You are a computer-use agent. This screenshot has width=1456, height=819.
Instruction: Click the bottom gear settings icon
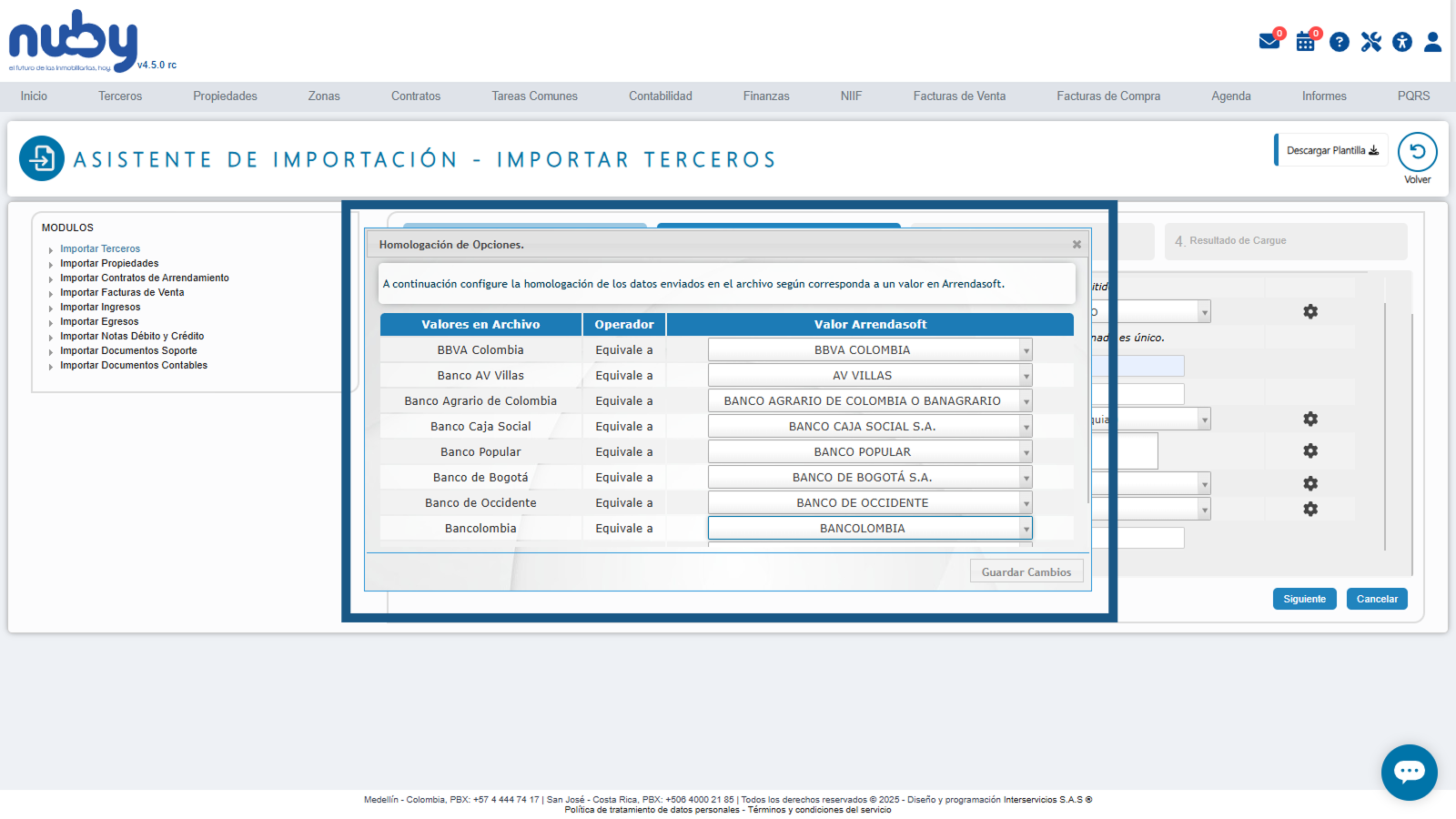pyautogui.click(x=1310, y=509)
